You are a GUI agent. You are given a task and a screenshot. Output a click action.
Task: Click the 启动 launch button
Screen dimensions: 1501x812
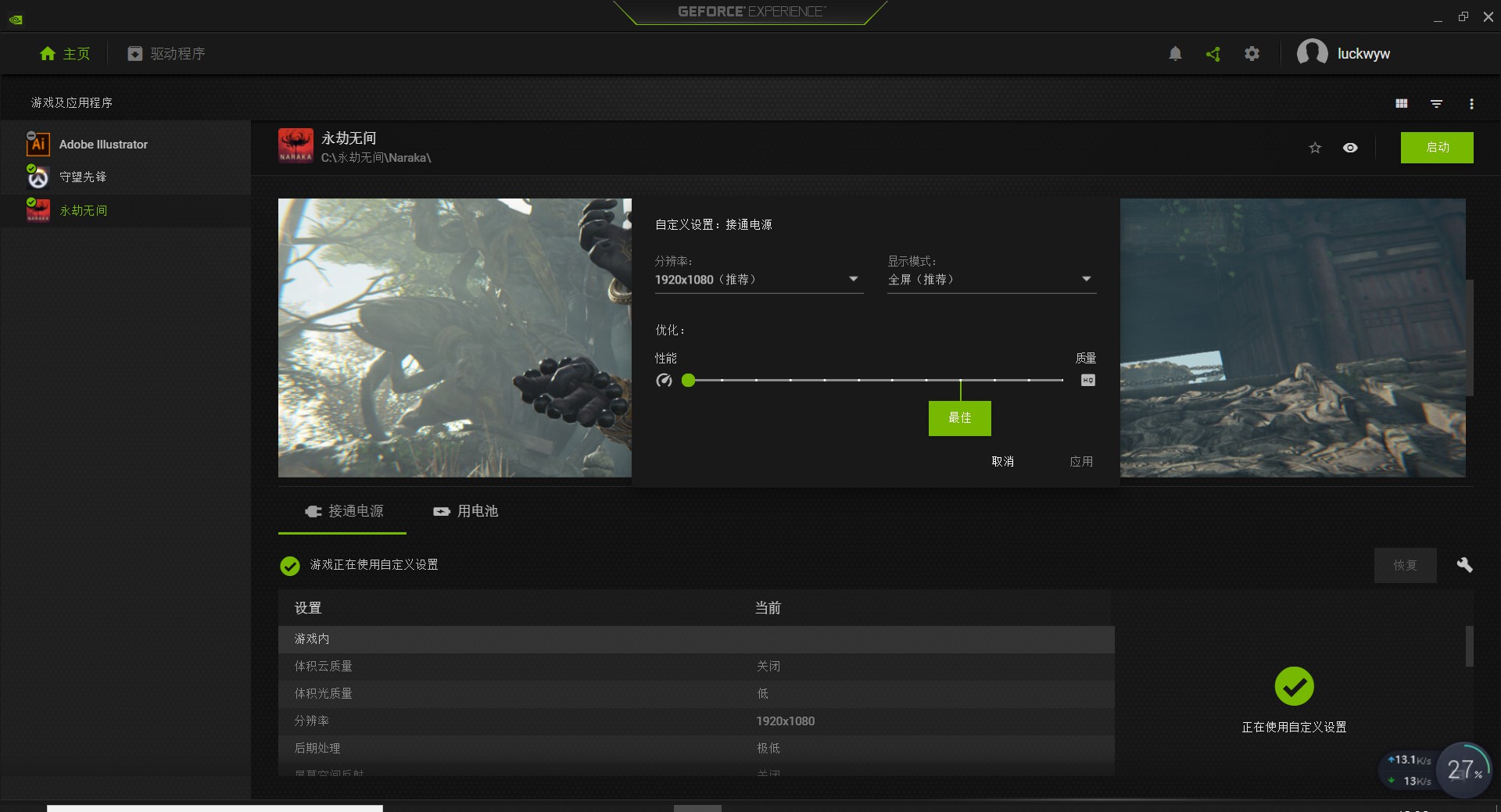[1437, 148]
